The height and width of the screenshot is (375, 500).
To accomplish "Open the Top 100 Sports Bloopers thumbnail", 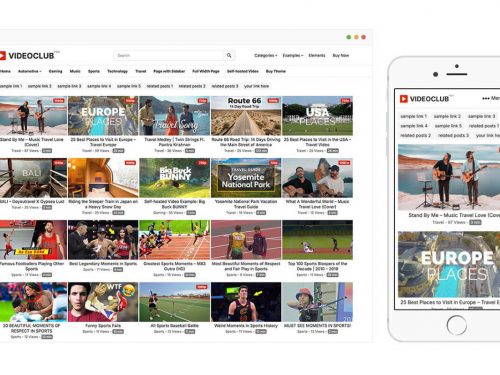I will tap(317, 240).
